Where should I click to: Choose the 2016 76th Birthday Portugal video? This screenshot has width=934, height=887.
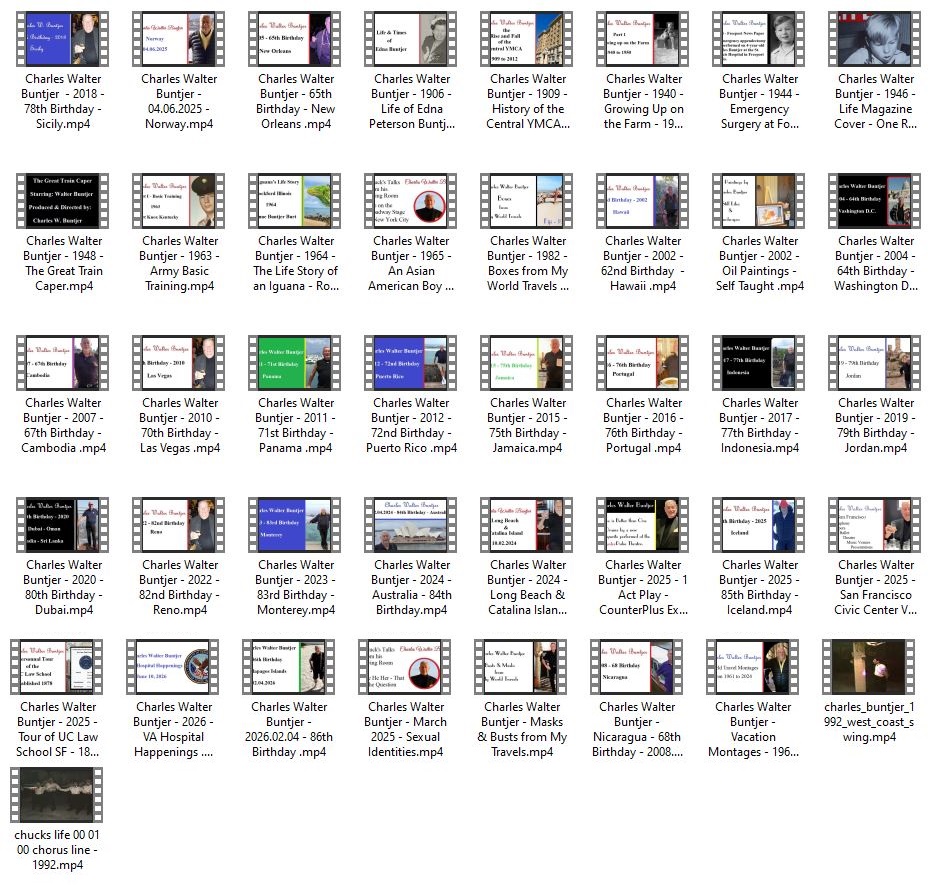click(643, 363)
